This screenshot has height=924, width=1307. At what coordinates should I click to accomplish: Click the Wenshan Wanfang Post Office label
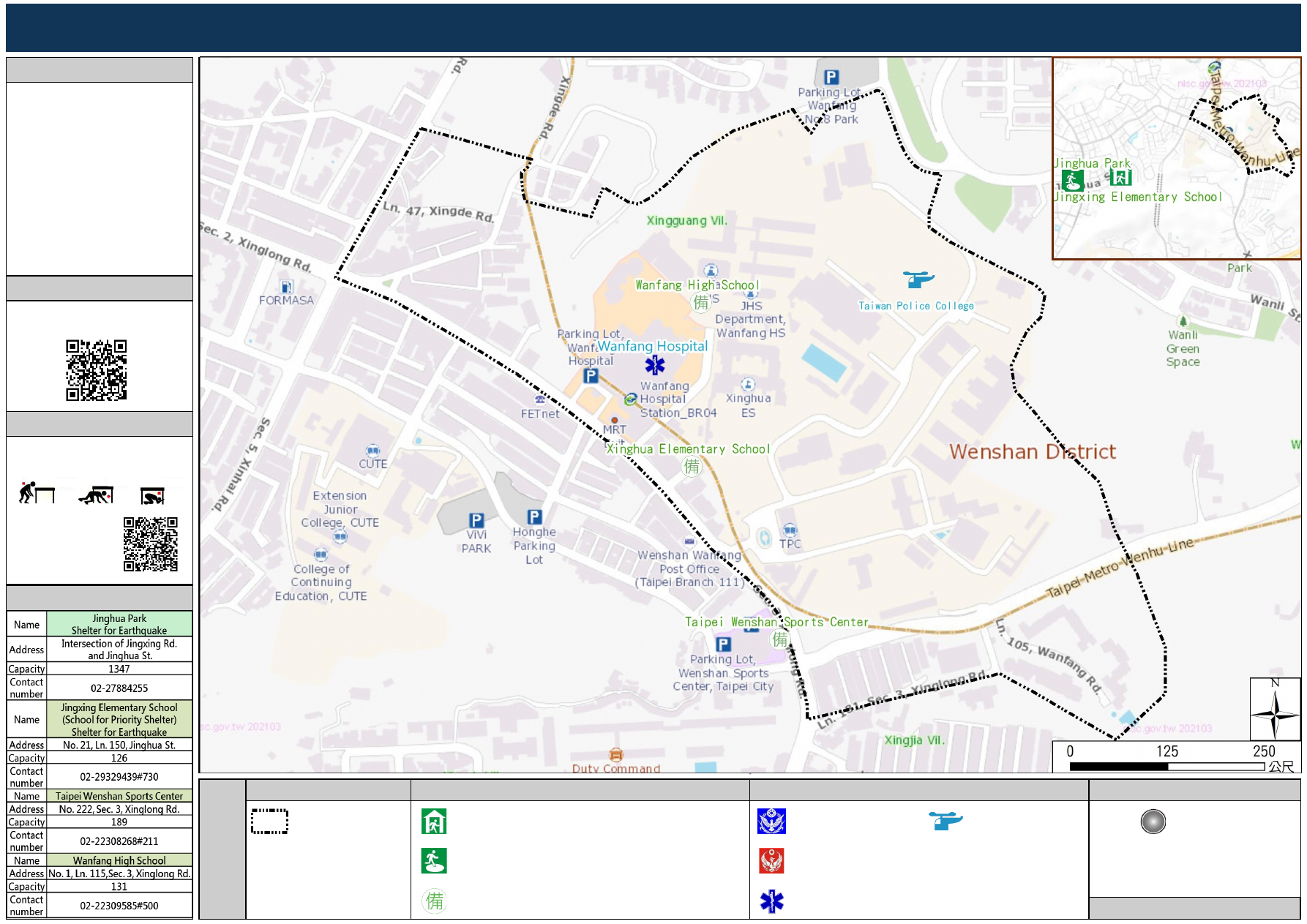[x=689, y=568]
